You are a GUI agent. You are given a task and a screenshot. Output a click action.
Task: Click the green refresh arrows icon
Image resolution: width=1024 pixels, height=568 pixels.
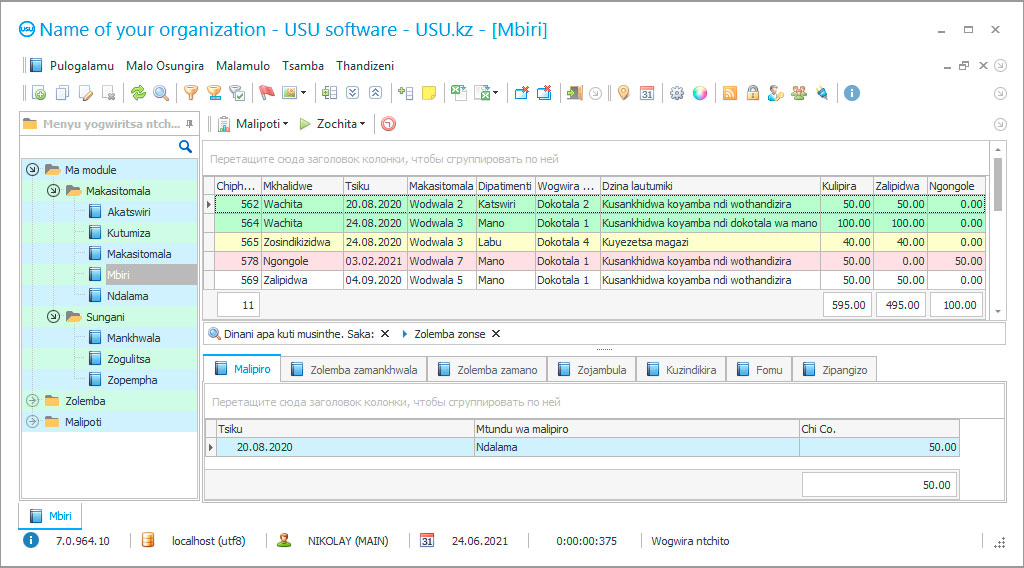pyautogui.click(x=138, y=93)
